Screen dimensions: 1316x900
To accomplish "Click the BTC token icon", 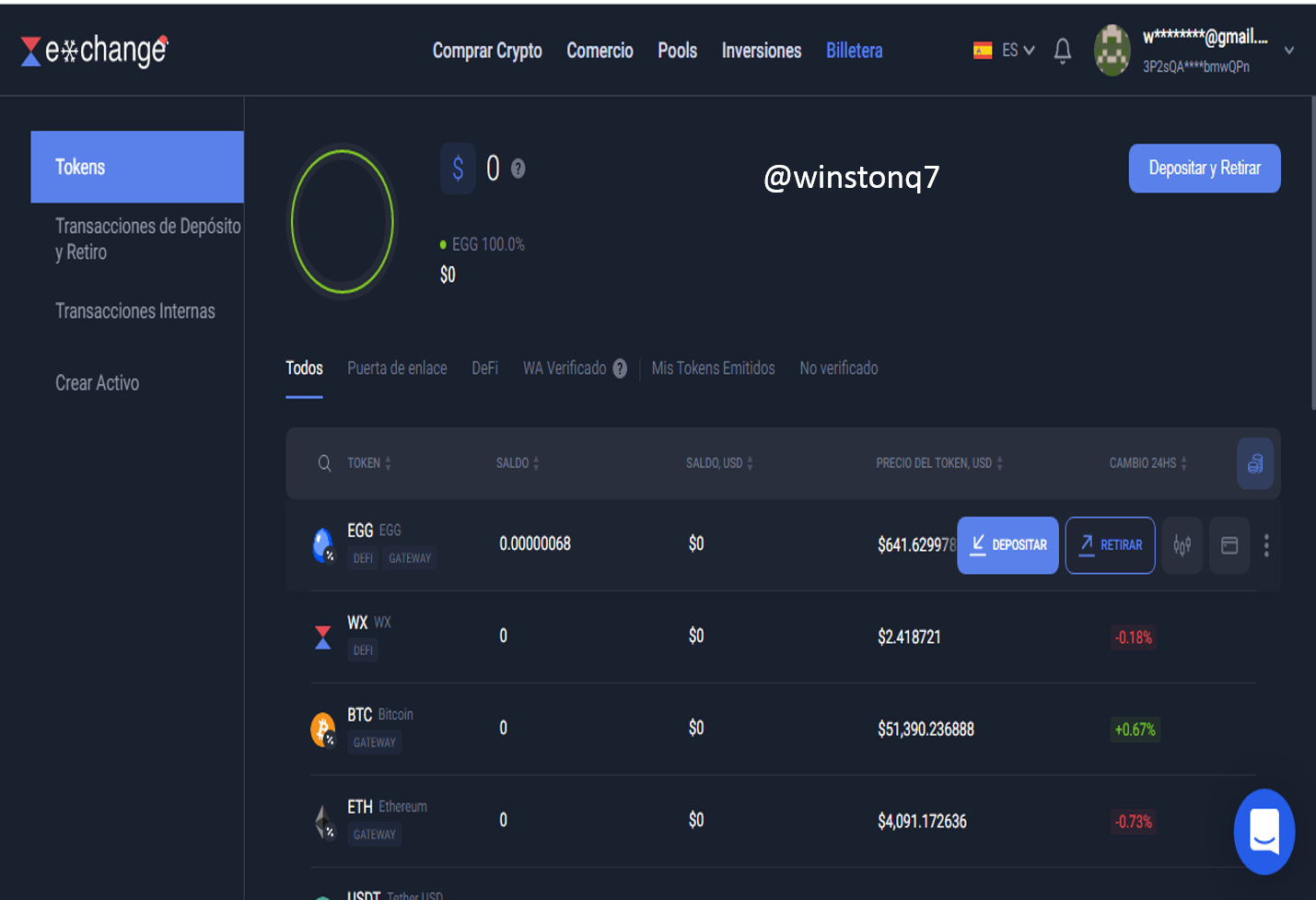I will 323,729.
